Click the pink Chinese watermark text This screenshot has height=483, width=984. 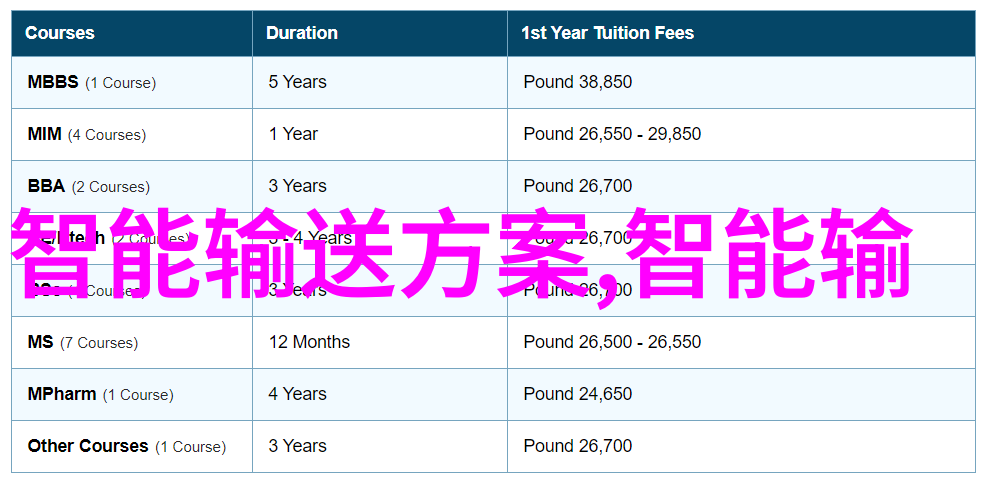click(x=463, y=254)
